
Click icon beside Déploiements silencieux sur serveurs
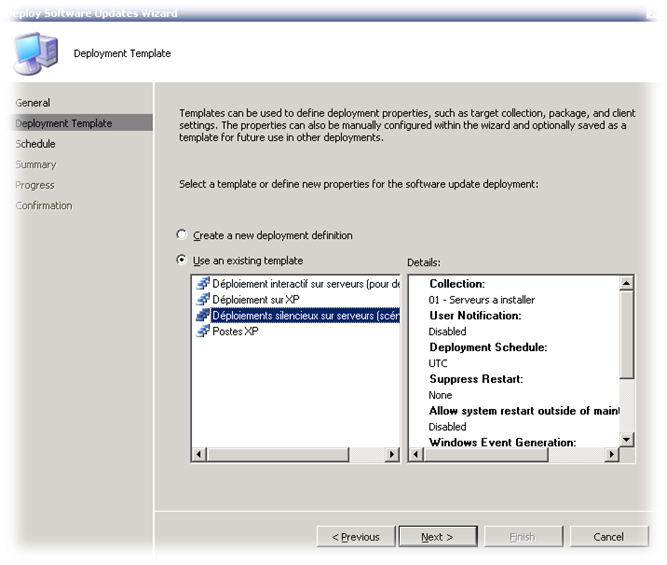pyautogui.click(x=202, y=316)
